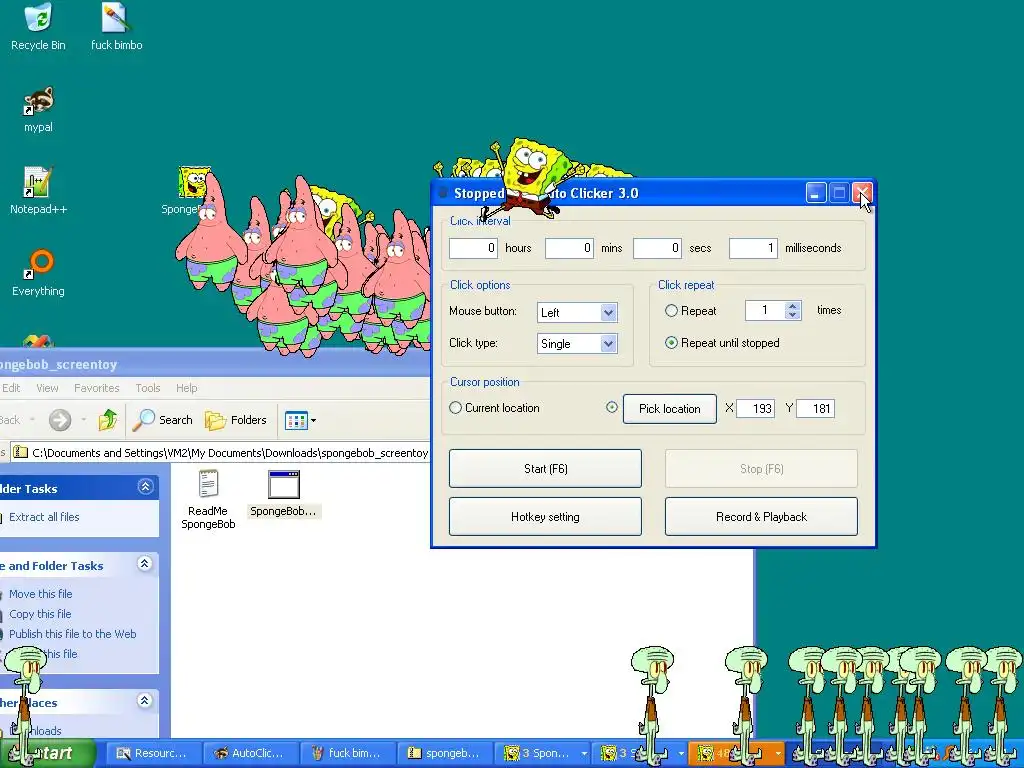
Task: Click the Up folder icon in Explorer toolbar
Action: pyautogui.click(x=108, y=420)
